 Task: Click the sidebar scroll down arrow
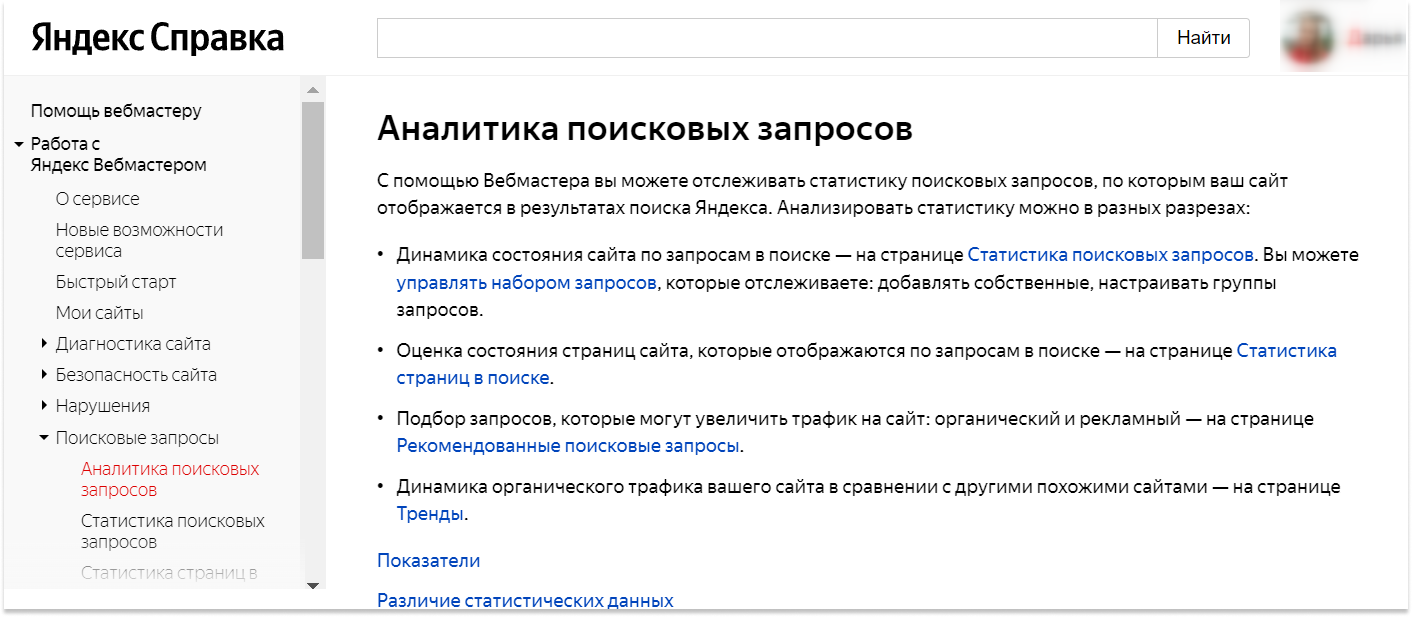312,584
